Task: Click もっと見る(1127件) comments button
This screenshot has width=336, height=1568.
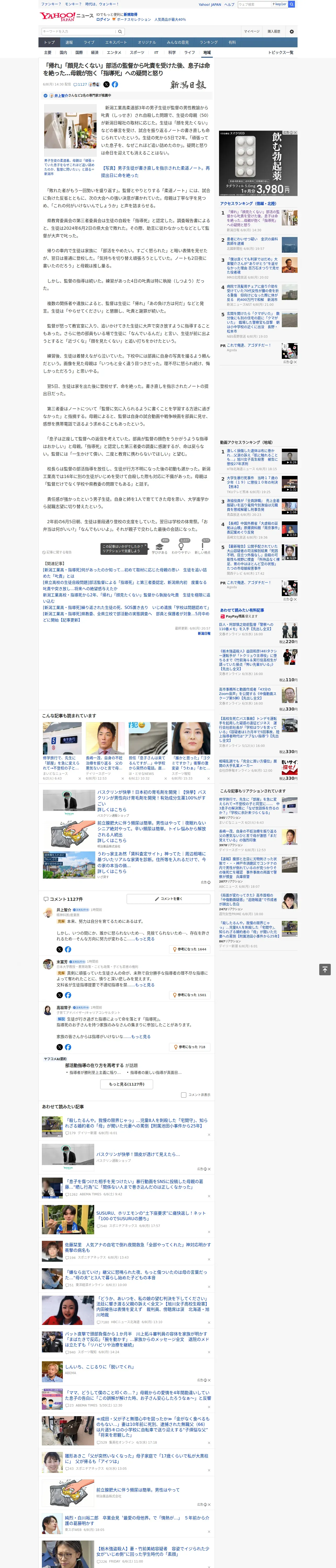Action: coord(127,1084)
